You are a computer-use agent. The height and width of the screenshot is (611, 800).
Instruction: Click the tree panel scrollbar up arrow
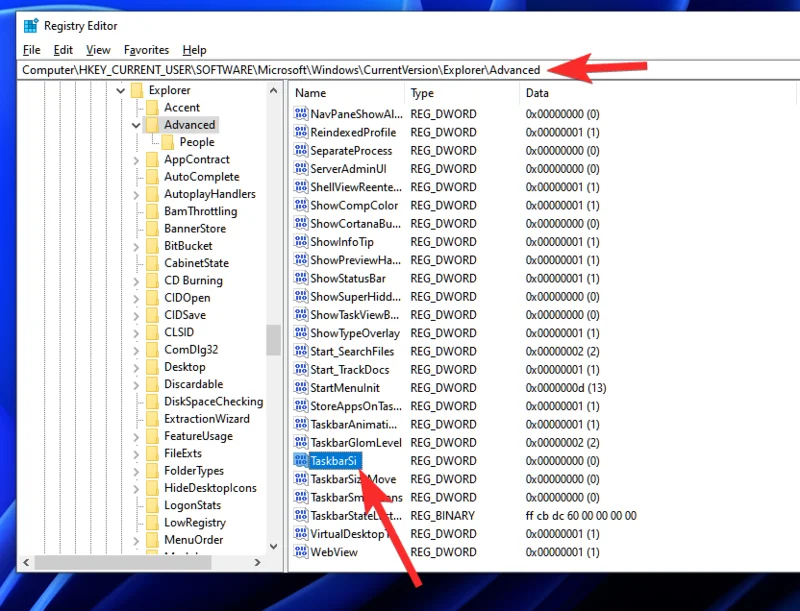tap(274, 90)
